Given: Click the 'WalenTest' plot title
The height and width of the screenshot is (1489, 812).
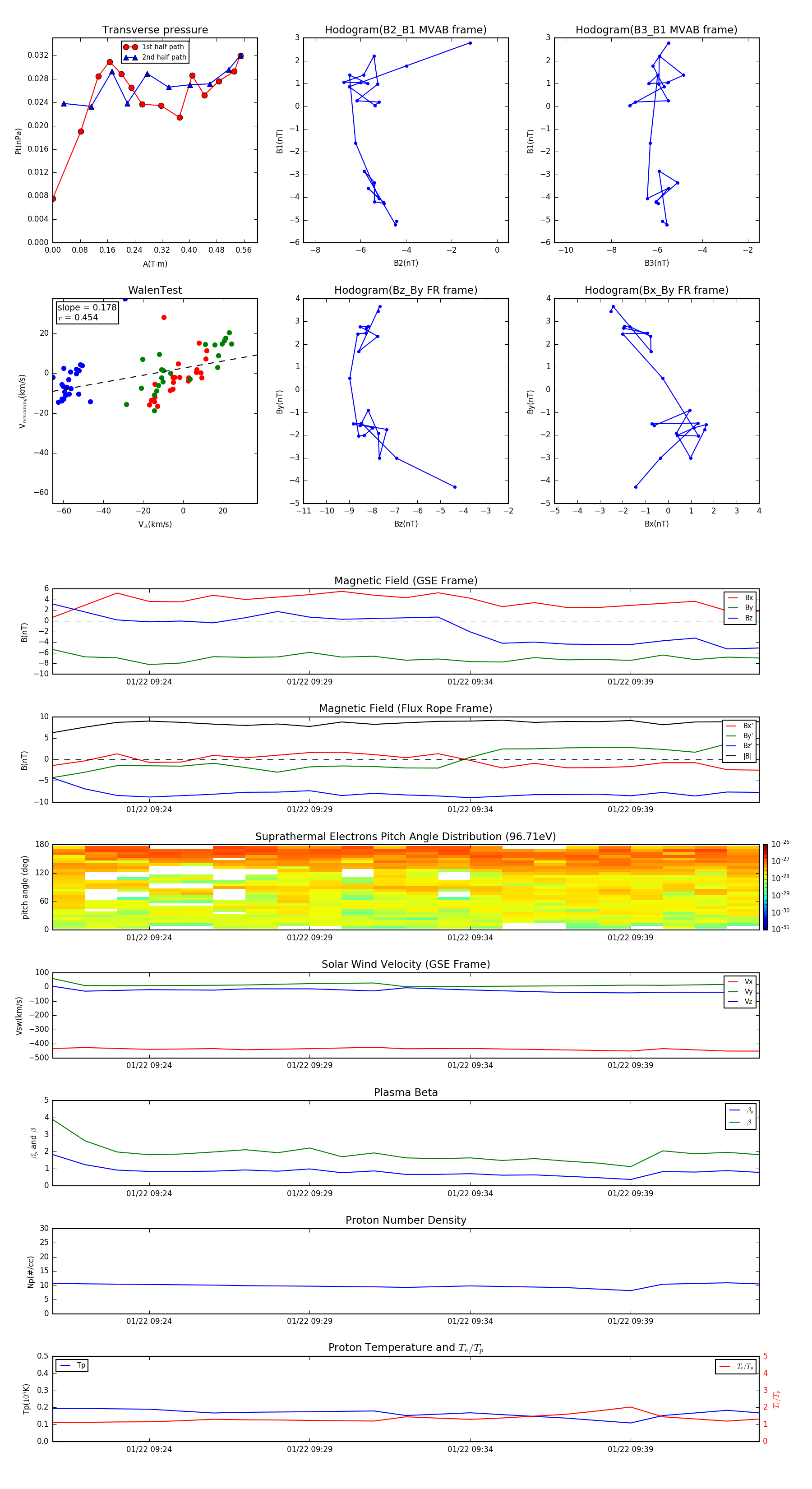Looking at the screenshot, I should point(155,290).
